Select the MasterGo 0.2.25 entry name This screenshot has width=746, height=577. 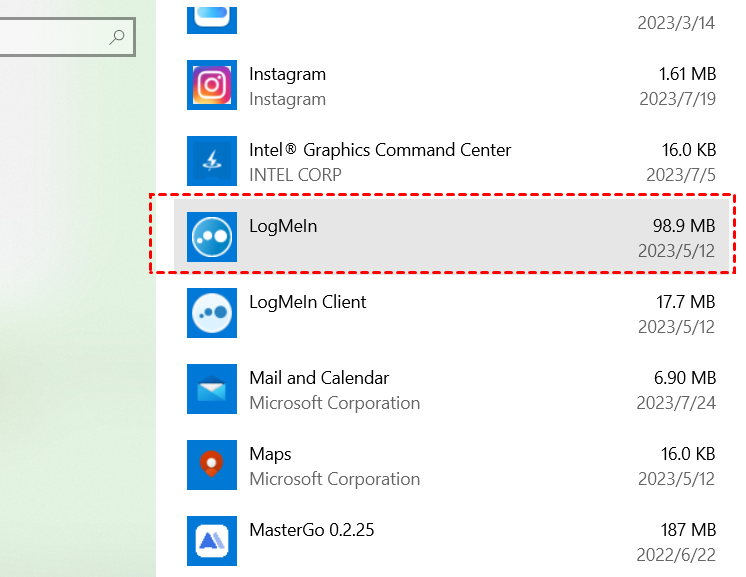click(312, 530)
